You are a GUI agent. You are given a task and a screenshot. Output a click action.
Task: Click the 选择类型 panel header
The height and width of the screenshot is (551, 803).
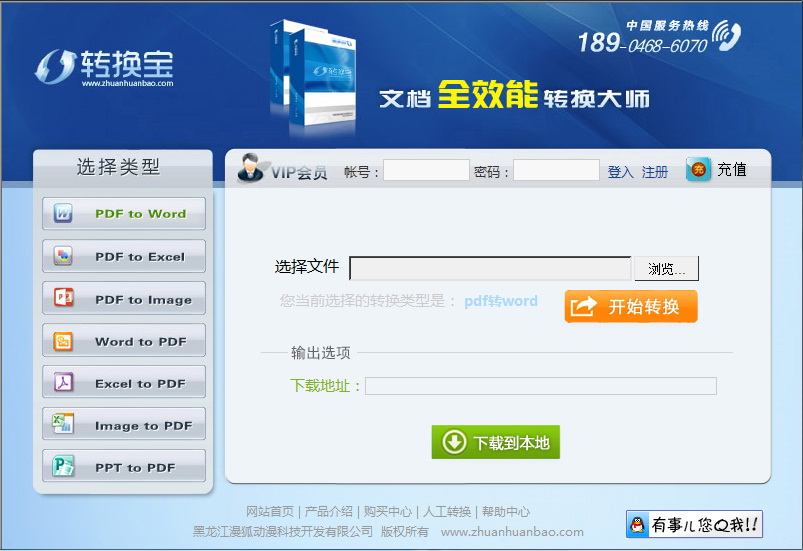[x=118, y=167]
